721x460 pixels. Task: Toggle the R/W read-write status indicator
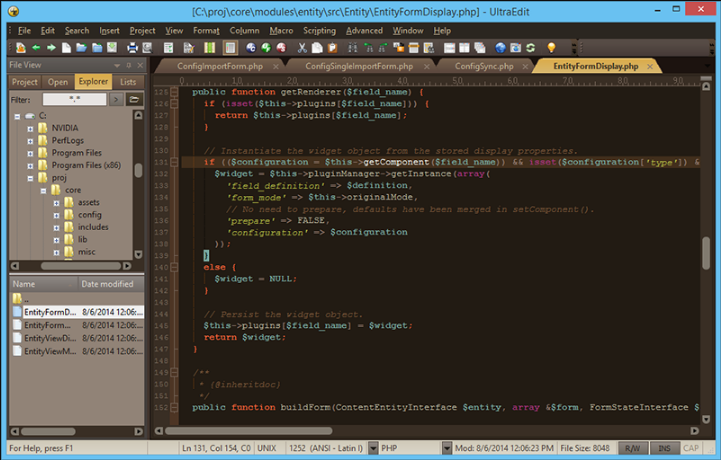tap(635, 447)
